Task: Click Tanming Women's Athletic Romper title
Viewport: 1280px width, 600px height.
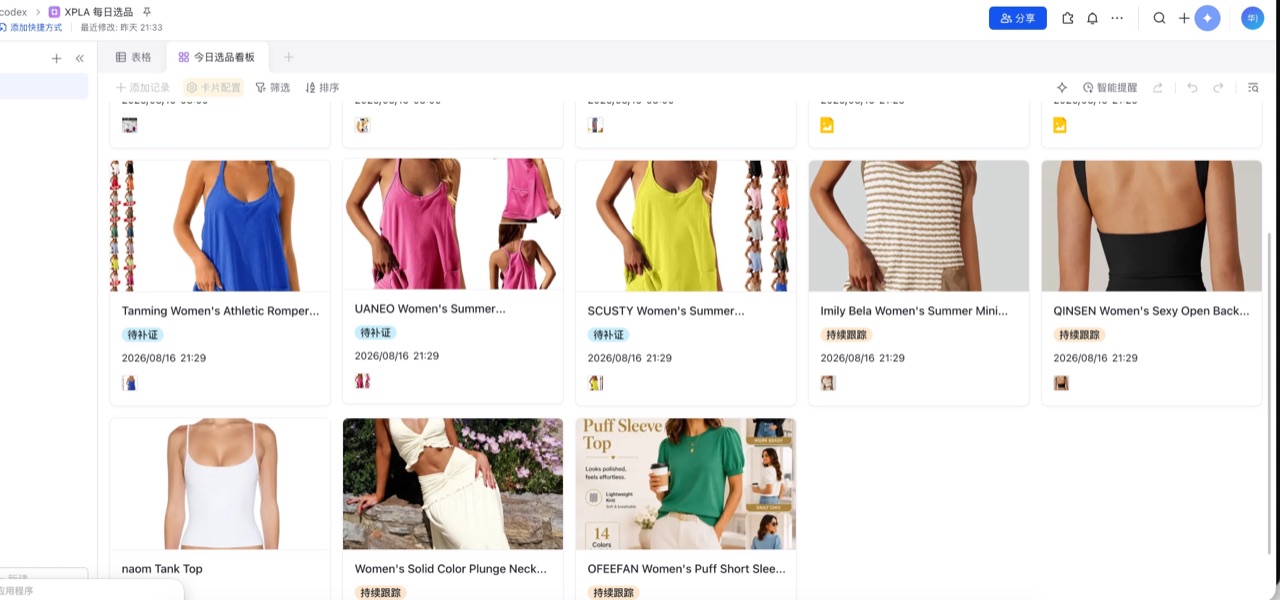Action: click(x=220, y=311)
